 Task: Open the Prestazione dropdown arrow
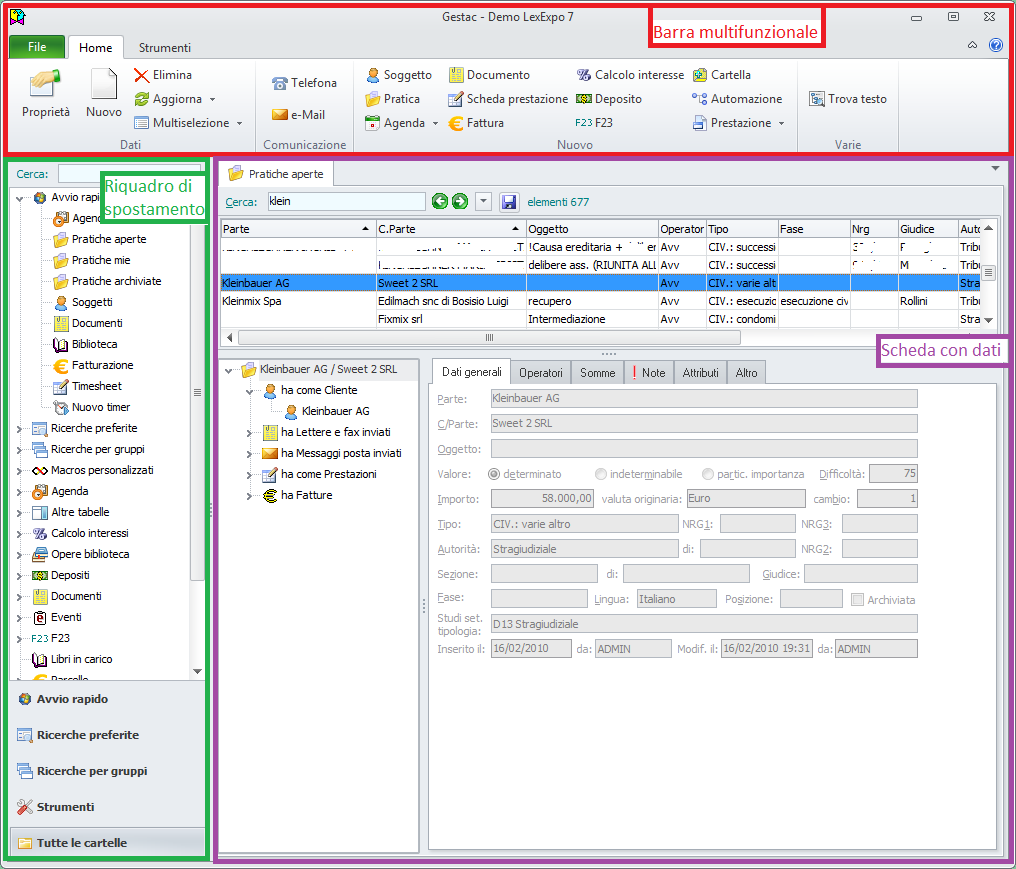(781, 123)
